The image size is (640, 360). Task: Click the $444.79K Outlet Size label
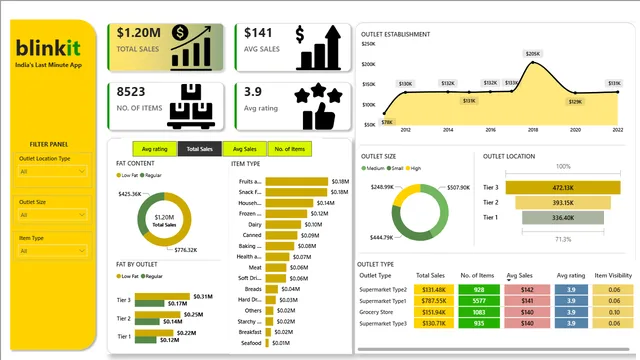point(381,237)
